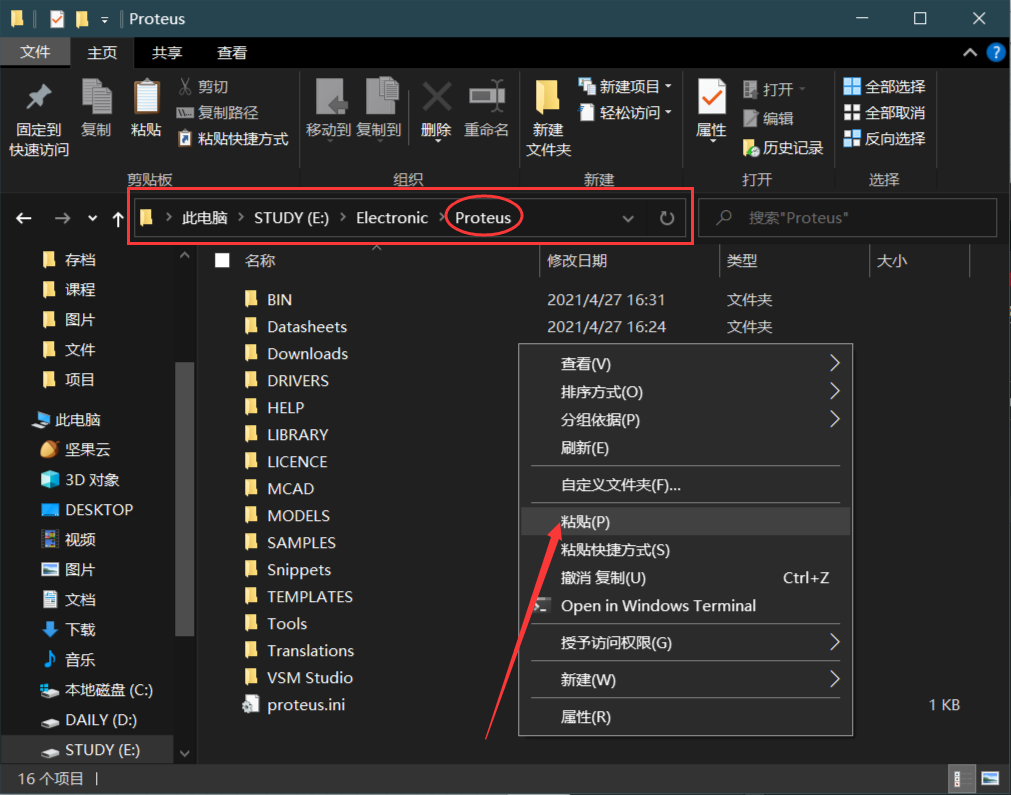Viewport: 1011px width, 795px height.
Task: Click Select all (全部选择)
Action: click(x=884, y=86)
